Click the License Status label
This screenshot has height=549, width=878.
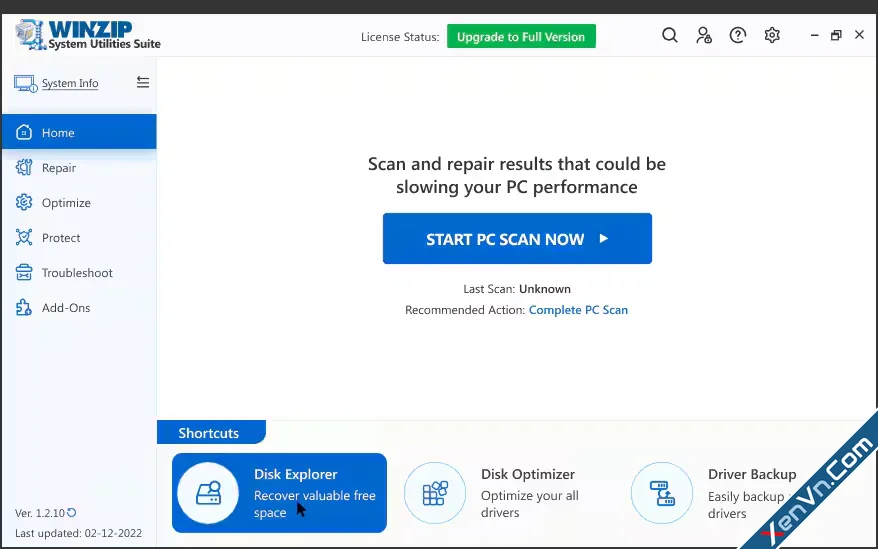[x=400, y=37]
